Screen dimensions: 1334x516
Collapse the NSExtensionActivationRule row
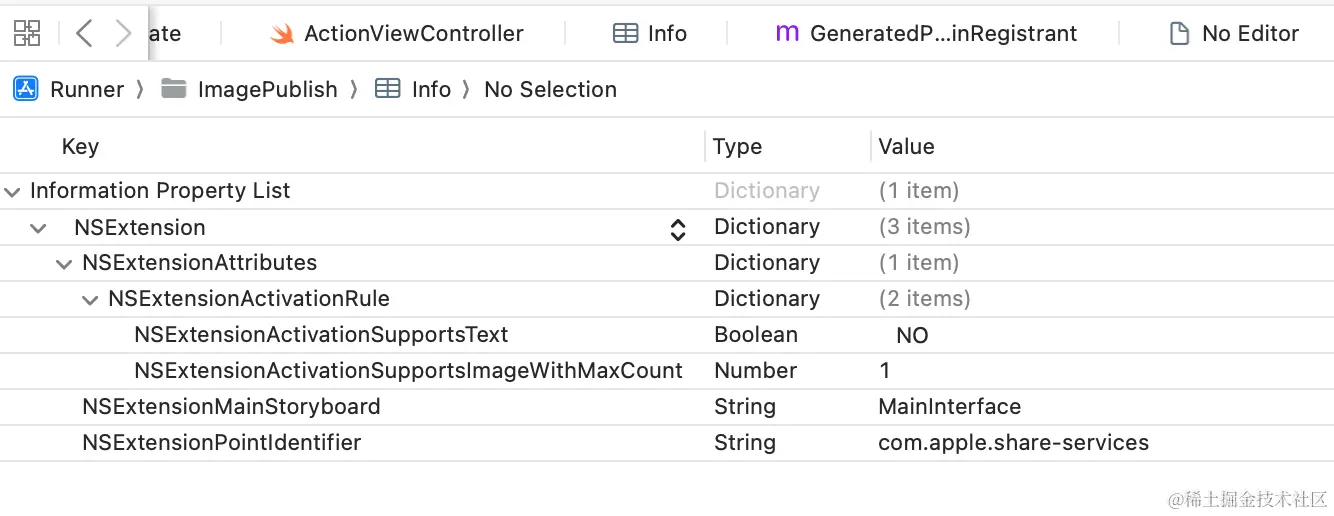[90, 300]
